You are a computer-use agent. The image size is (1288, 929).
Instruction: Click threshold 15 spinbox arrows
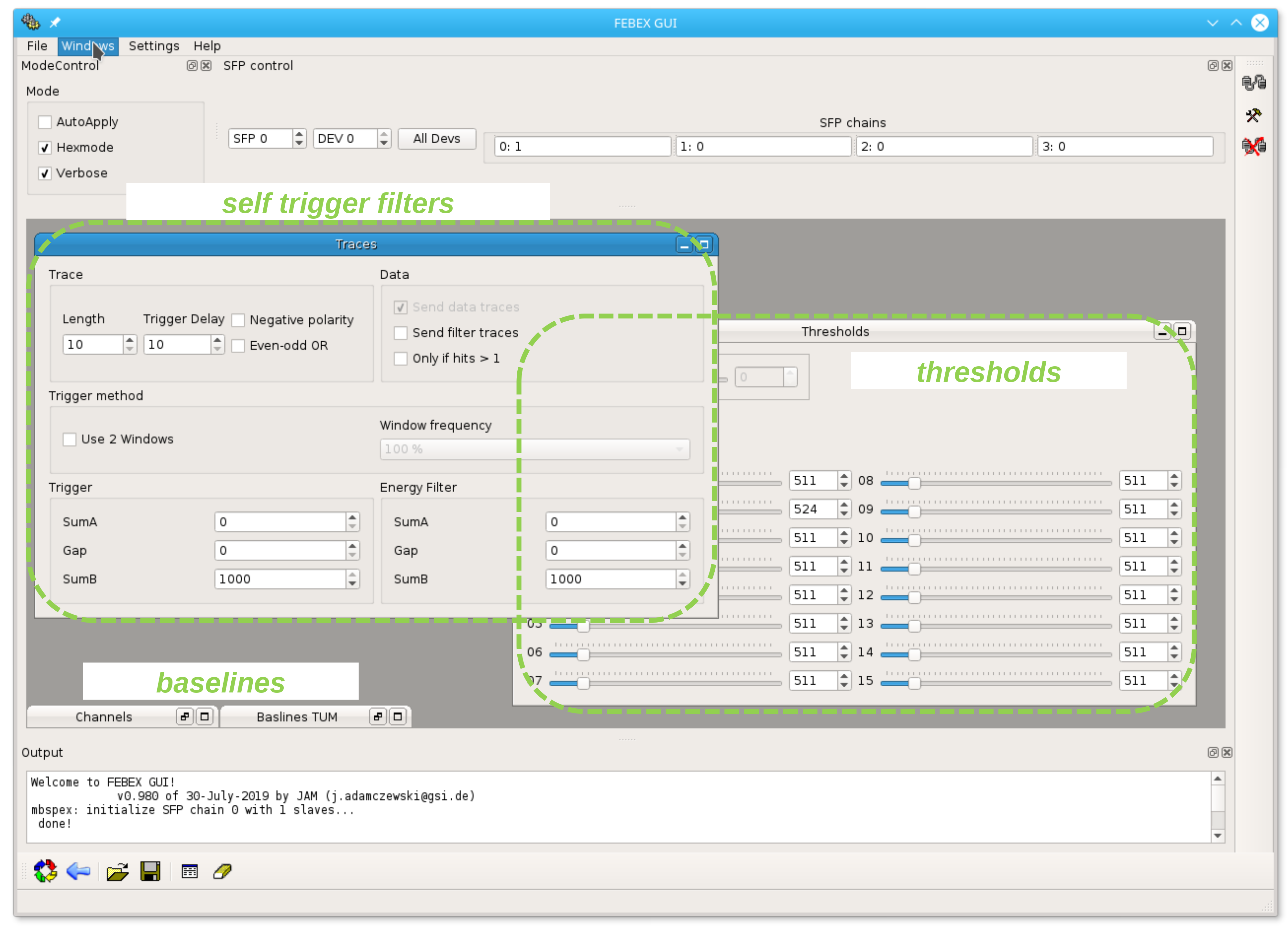pos(1174,681)
